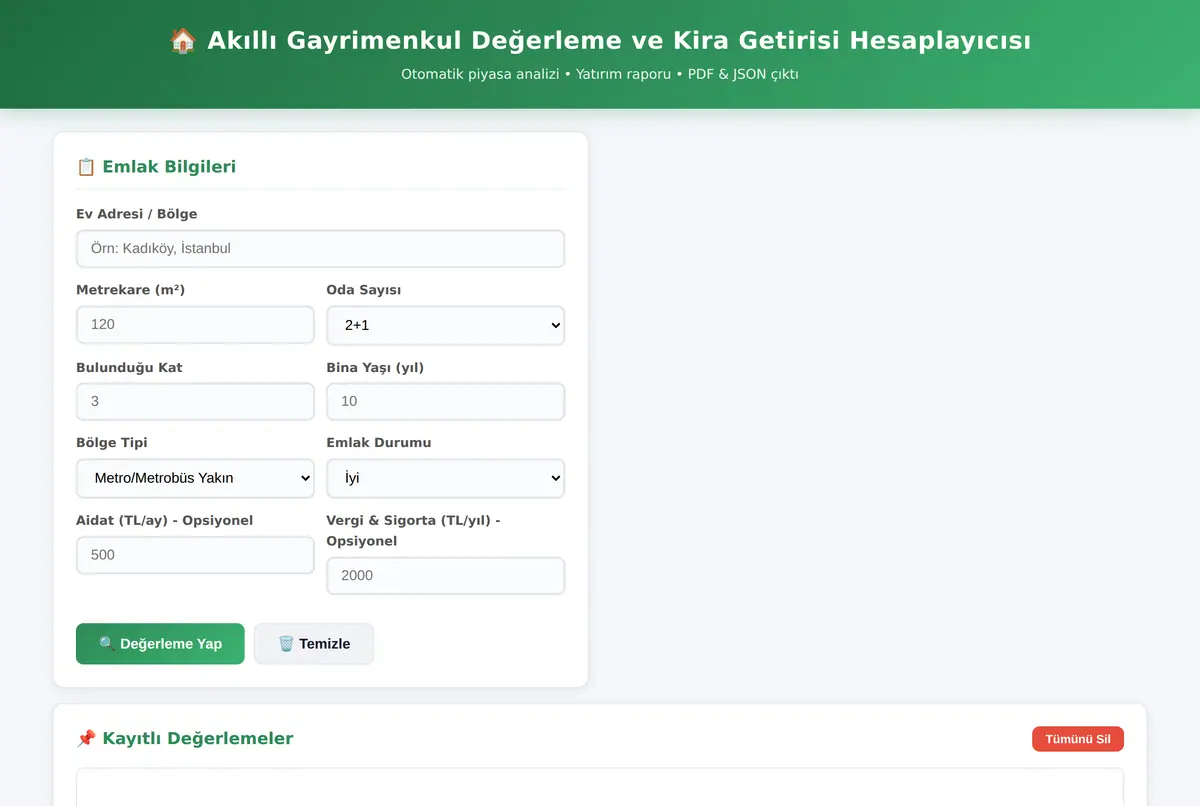Open the Emlak Durumu dropdown
The width and height of the screenshot is (1200, 806).
445,478
